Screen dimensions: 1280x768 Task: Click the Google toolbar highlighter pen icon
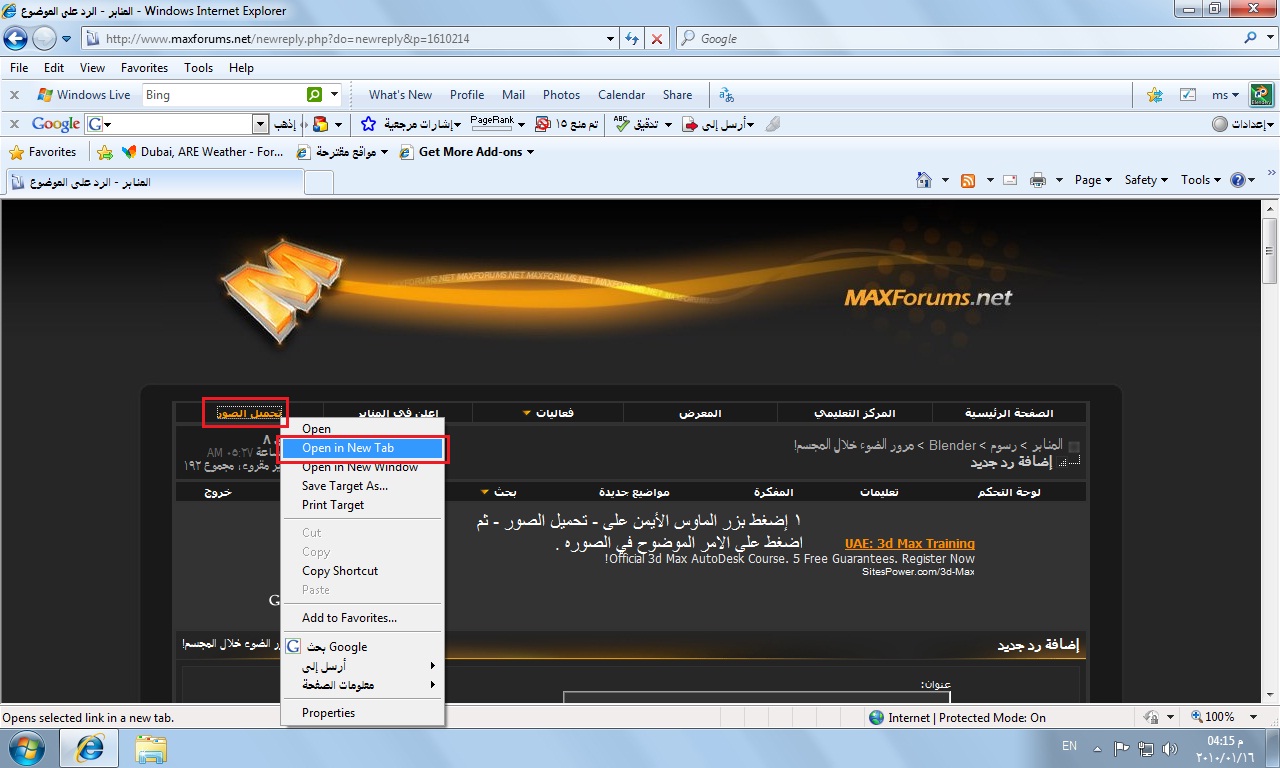point(772,124)
